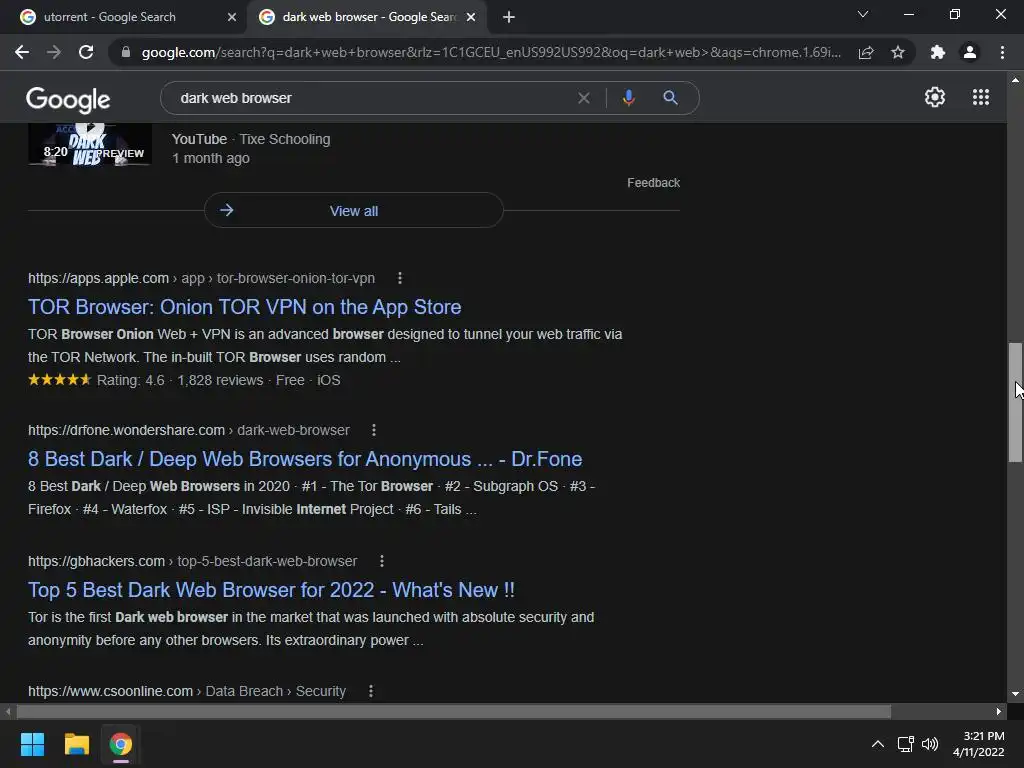
Task: Click scrollbar up arrow
Action: click(1015, 80)
